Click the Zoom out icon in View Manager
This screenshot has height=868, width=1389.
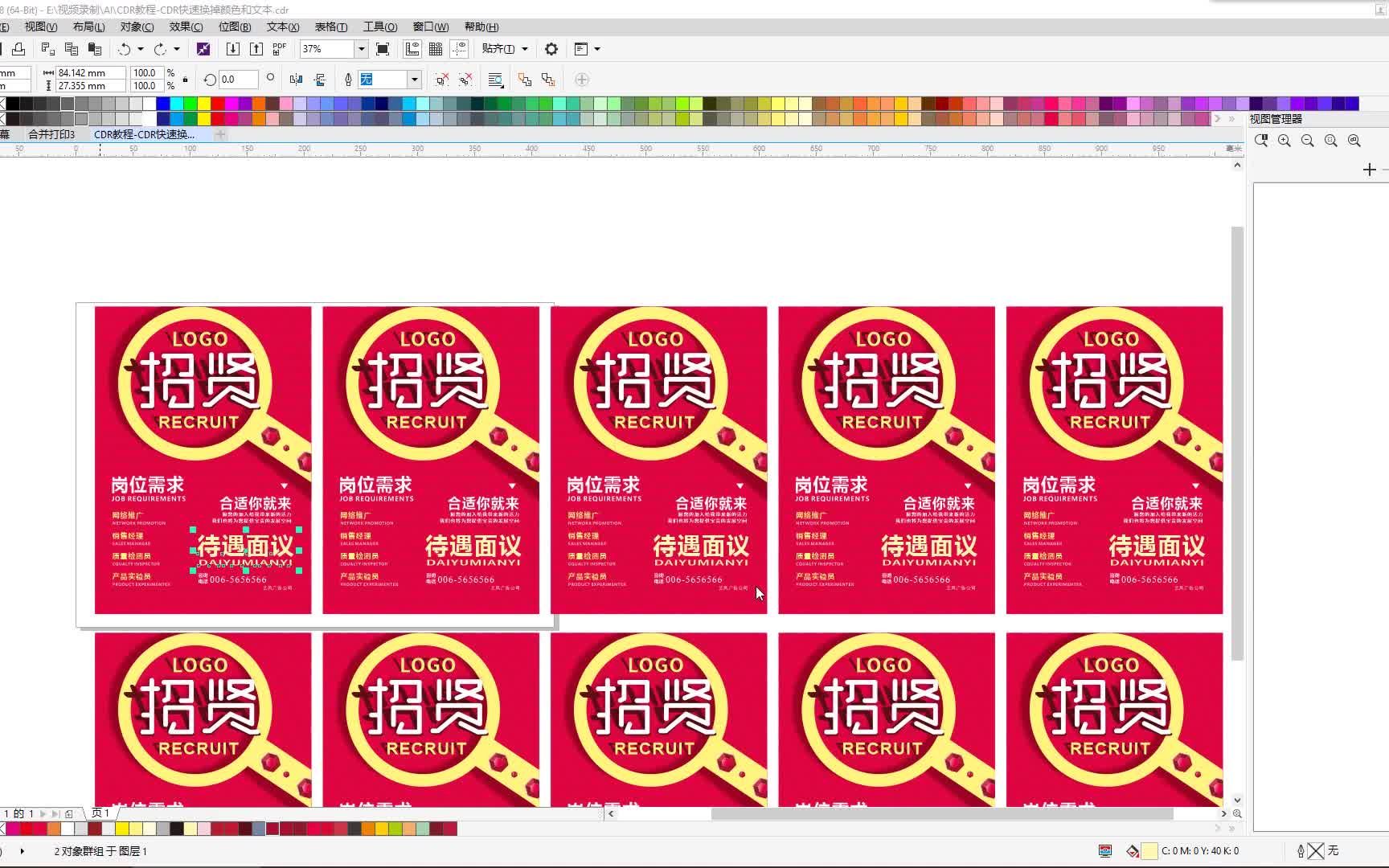[1308, 141]
